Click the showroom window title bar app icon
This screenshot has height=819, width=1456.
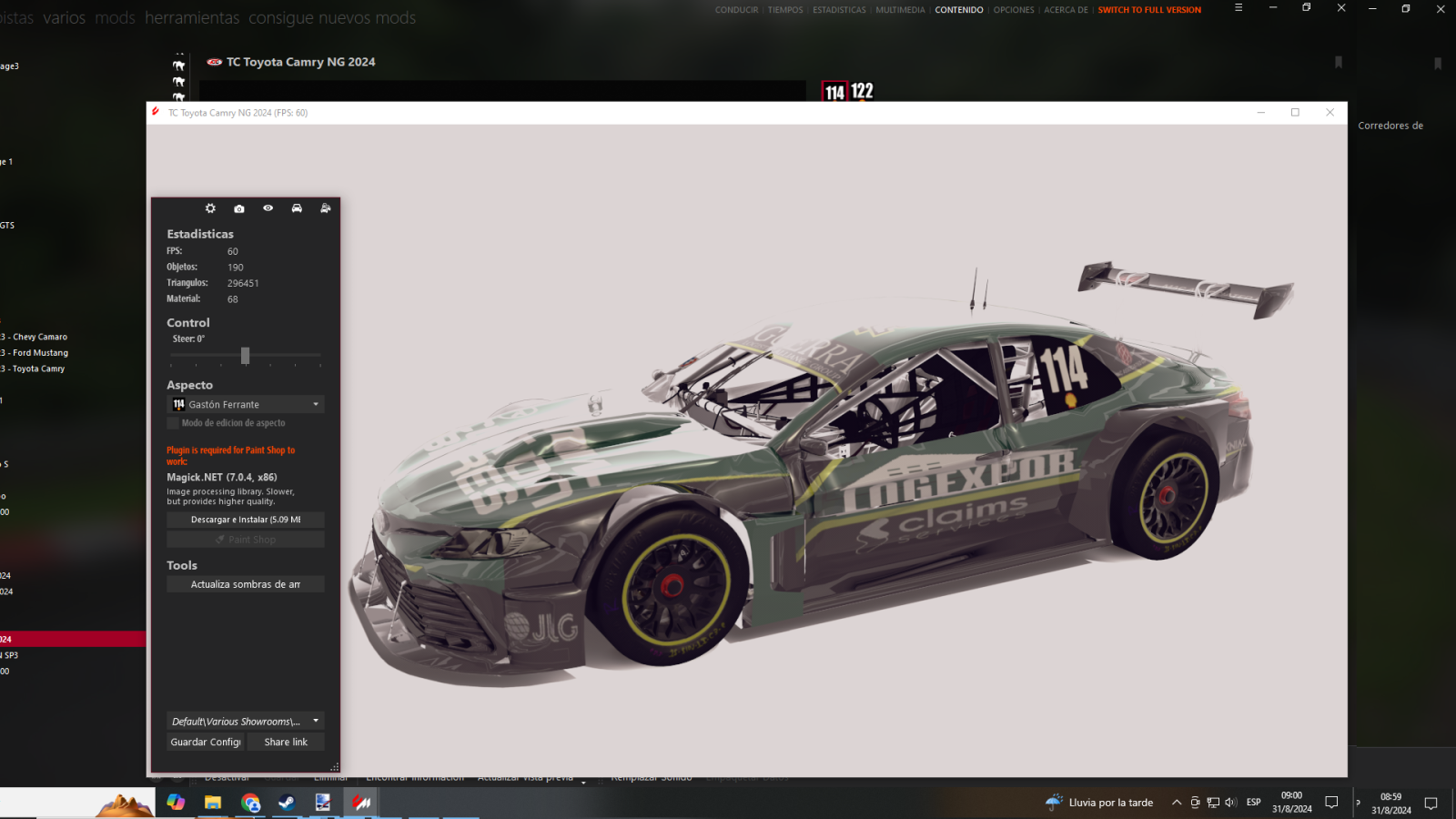[x=156, y=112]
